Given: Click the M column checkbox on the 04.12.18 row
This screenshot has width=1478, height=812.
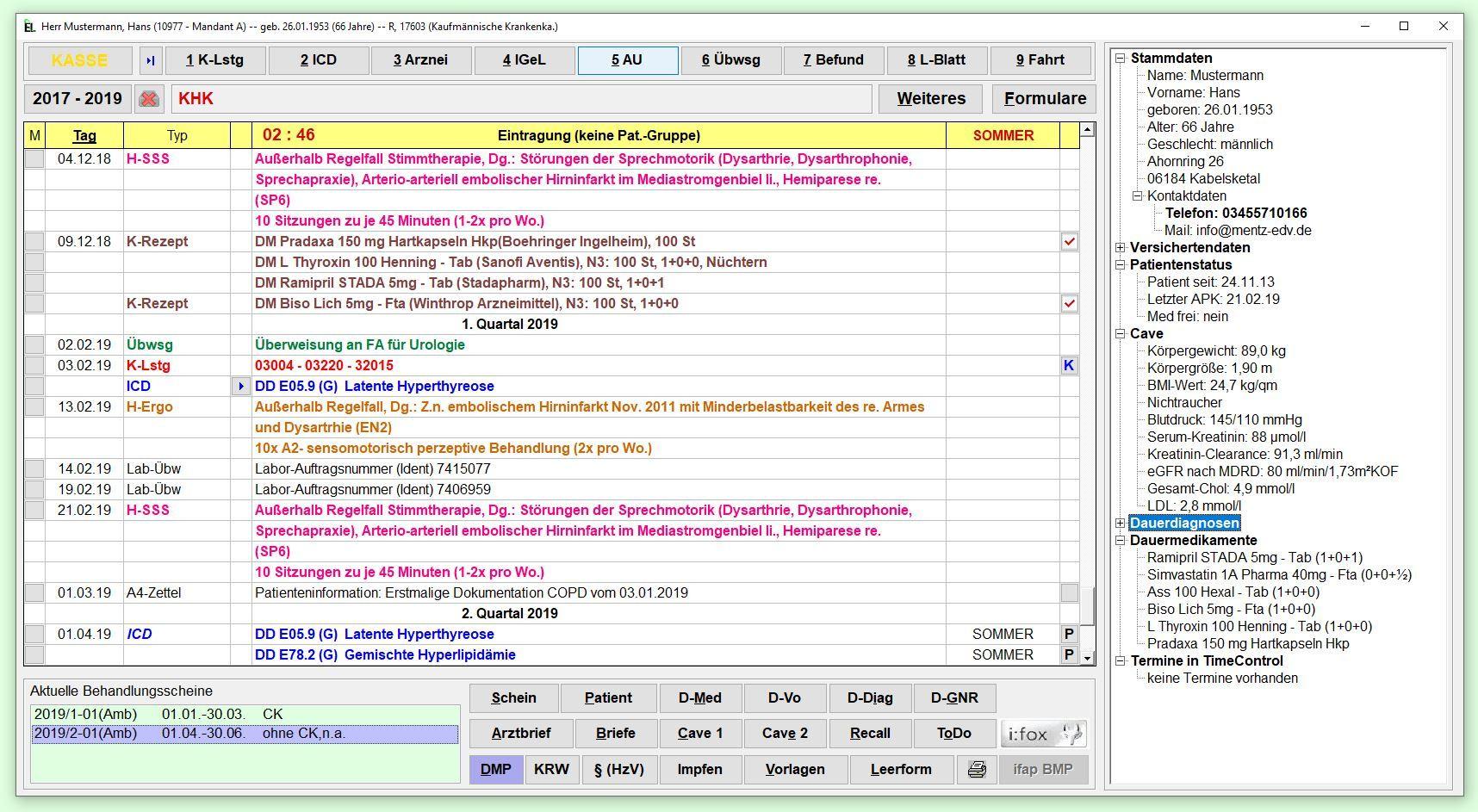Looking at the screenshot, I should tap(33, 158).
